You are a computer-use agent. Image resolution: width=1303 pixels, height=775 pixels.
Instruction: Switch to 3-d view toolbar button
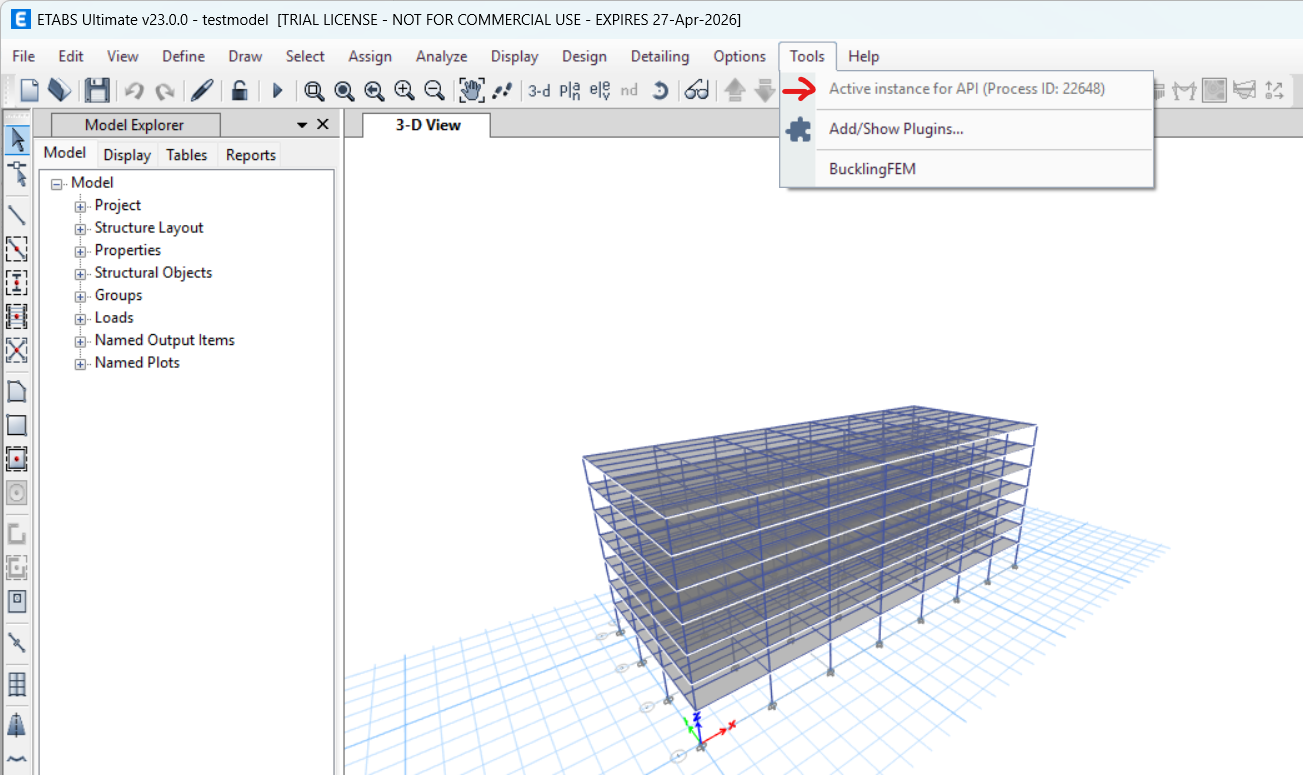coord(539,91)
